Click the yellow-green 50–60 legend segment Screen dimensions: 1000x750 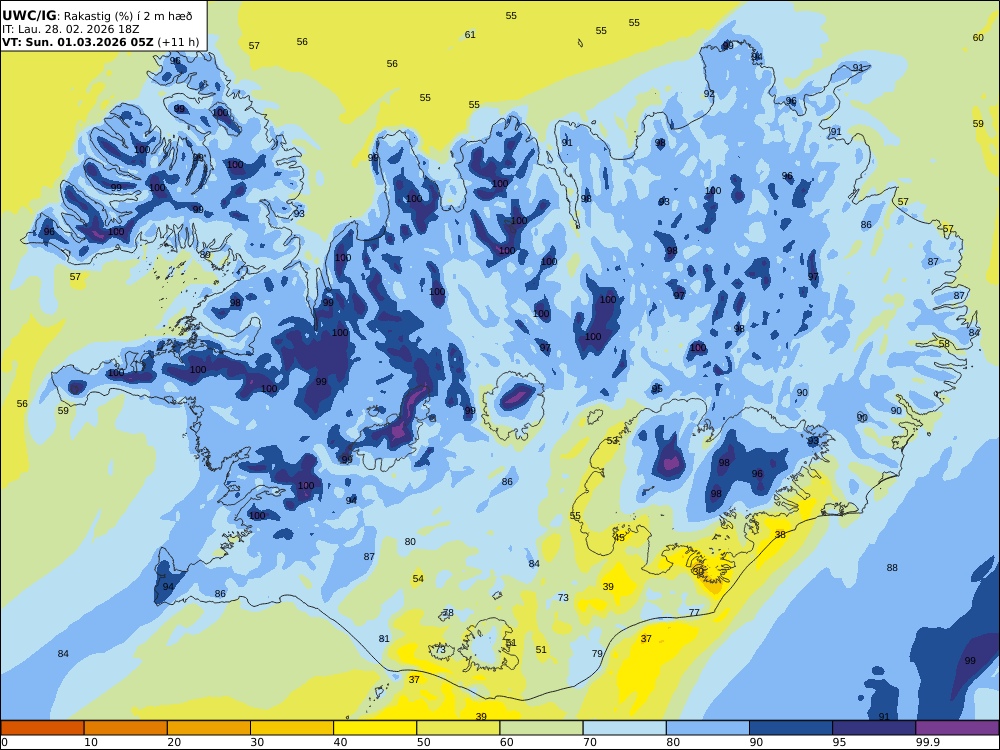click(458, 728)
